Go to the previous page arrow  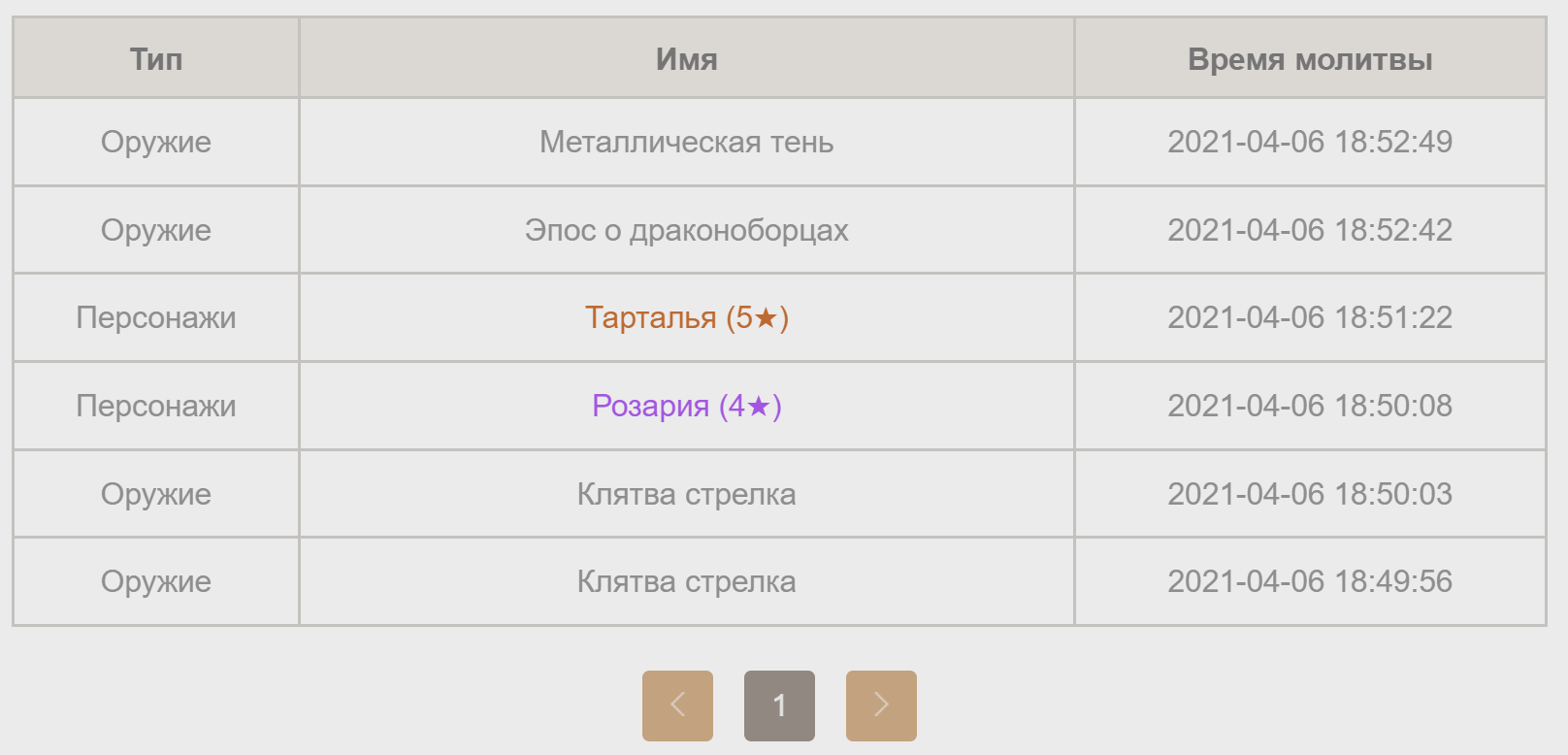click(677, 706)
